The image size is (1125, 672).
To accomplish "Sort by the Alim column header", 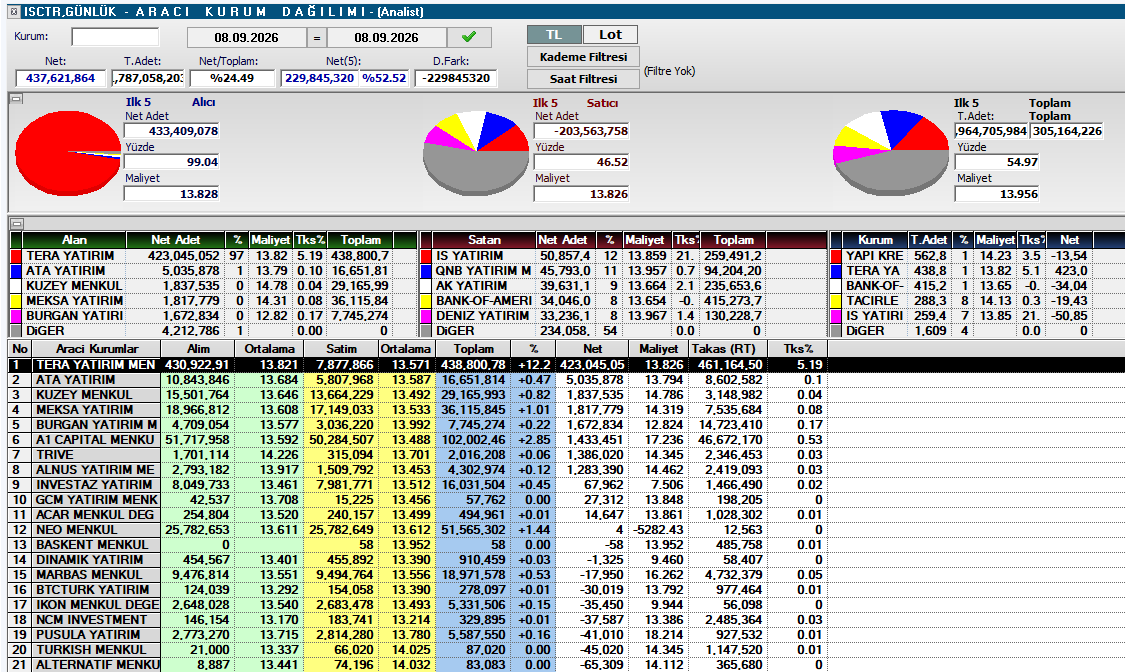I will [198, 349].
